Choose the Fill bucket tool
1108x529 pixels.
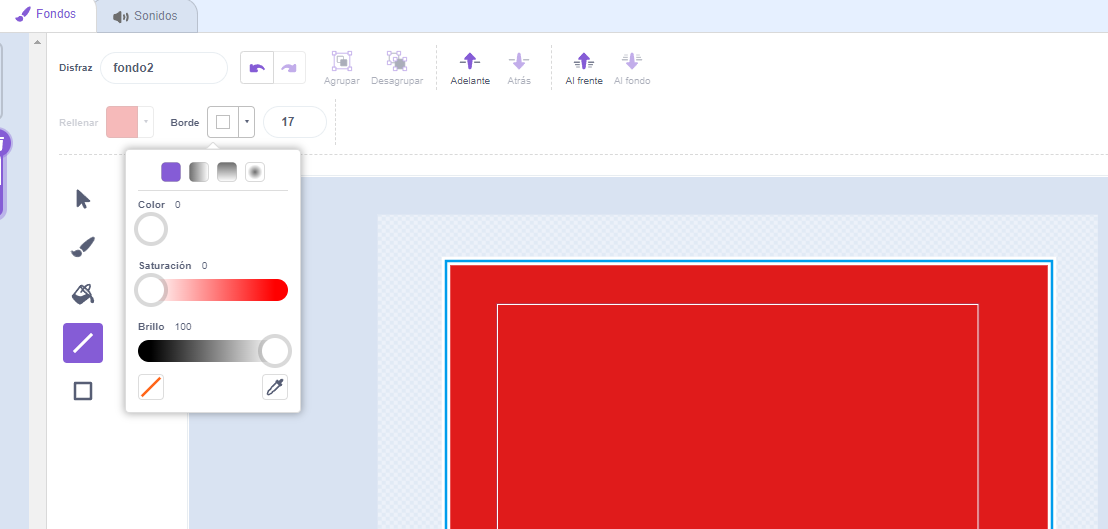(83, 294)
